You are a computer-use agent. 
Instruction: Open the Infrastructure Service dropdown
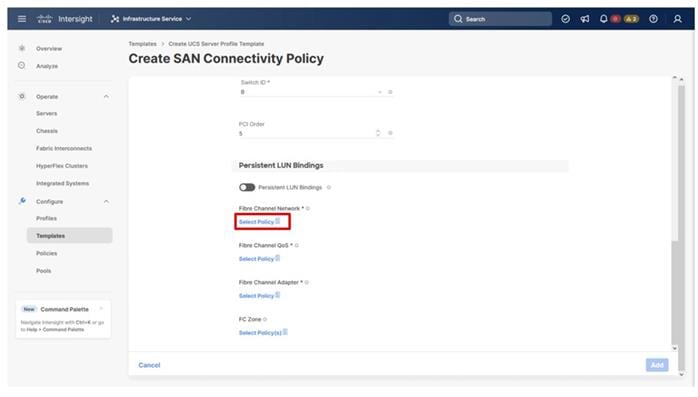click(151, 19)
